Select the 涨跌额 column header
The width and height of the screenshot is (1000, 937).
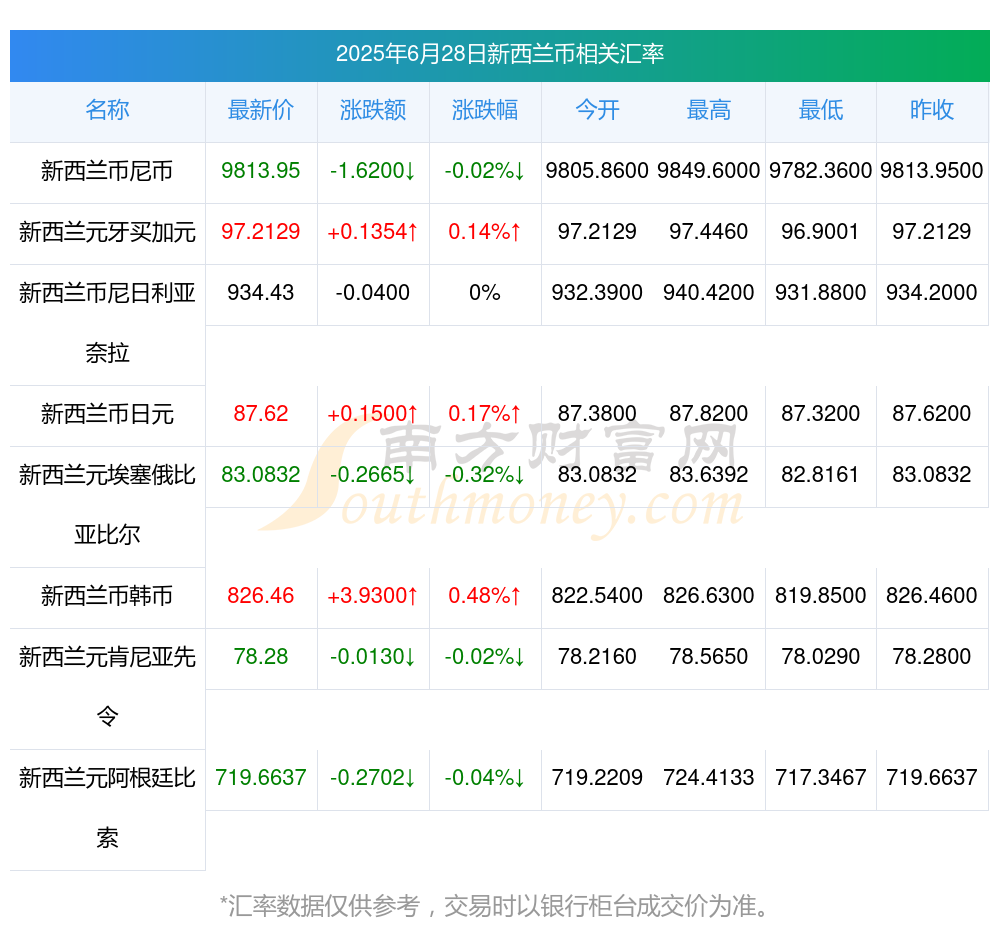tap(373, 110)
